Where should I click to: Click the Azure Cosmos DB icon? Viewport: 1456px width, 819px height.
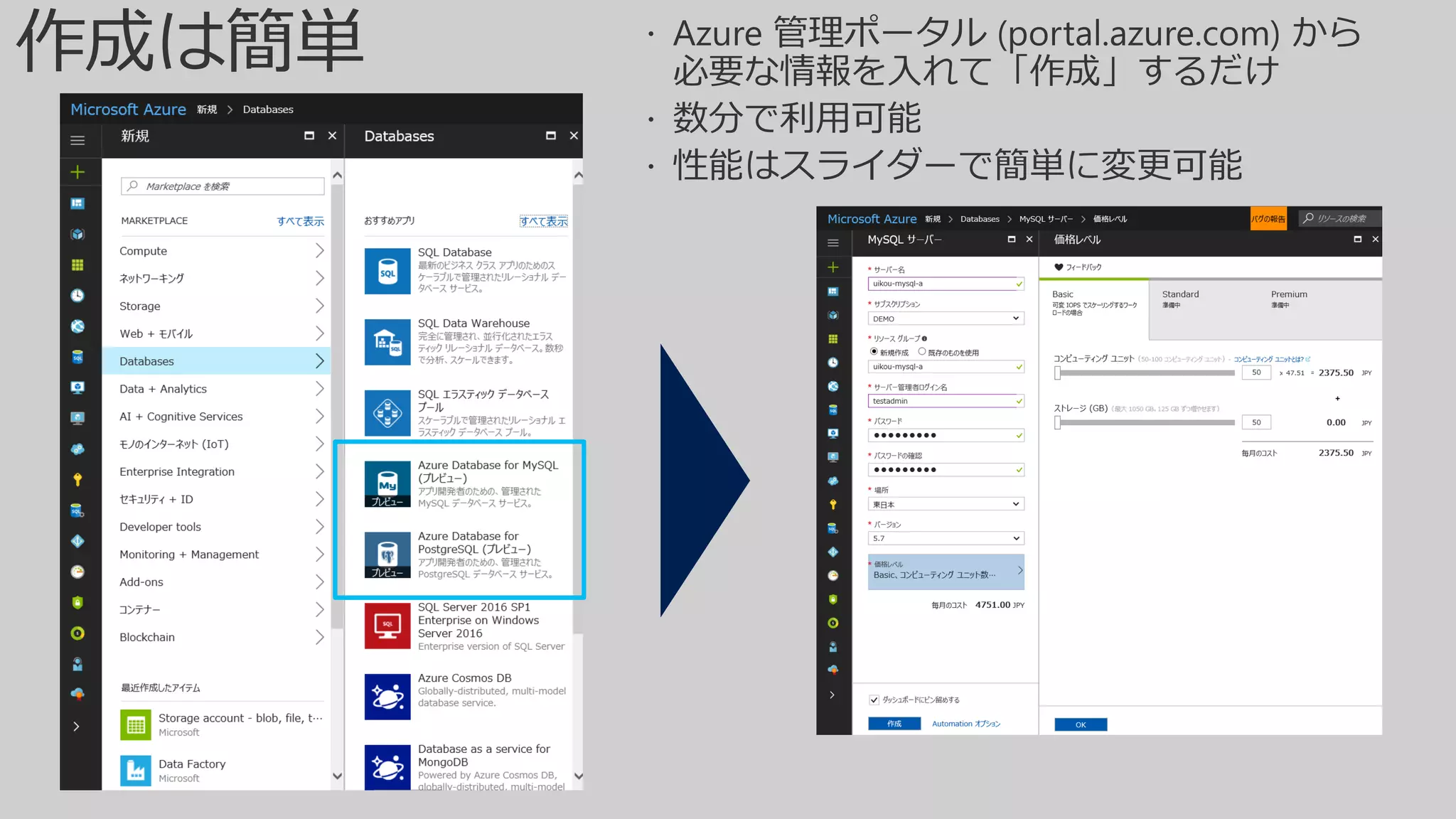[387, 697]
